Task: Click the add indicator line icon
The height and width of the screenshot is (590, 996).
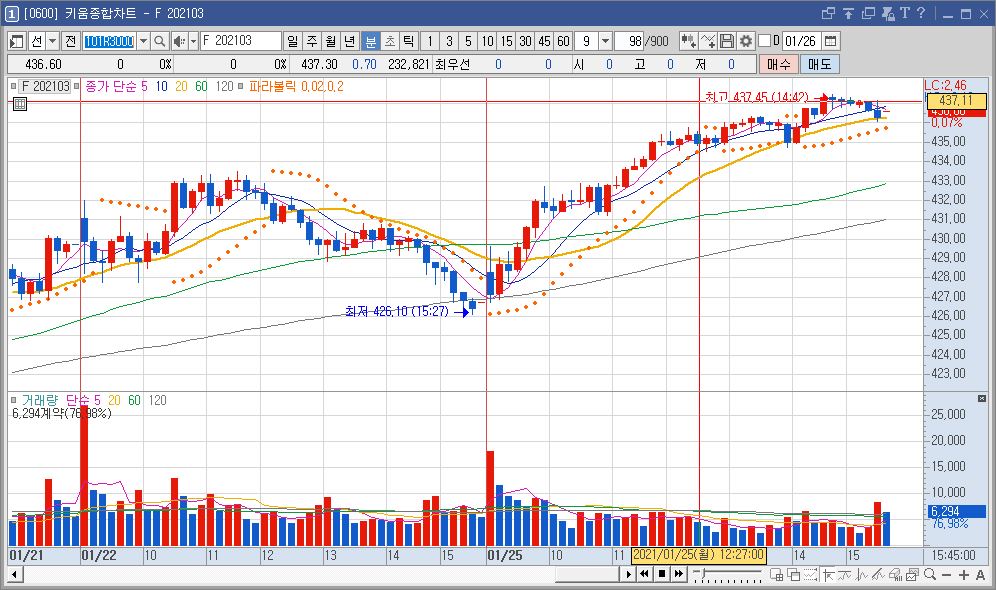Action: click(x=708, y=41)
